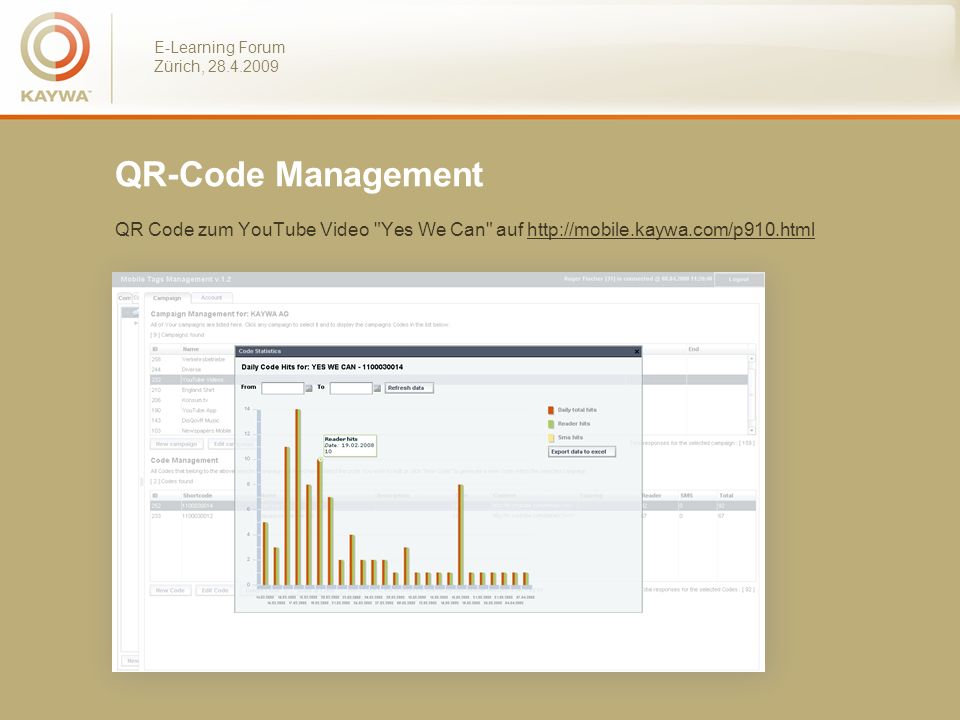960x720 pixels.
Task: Click the Logout button
Action: coord(739,279)
